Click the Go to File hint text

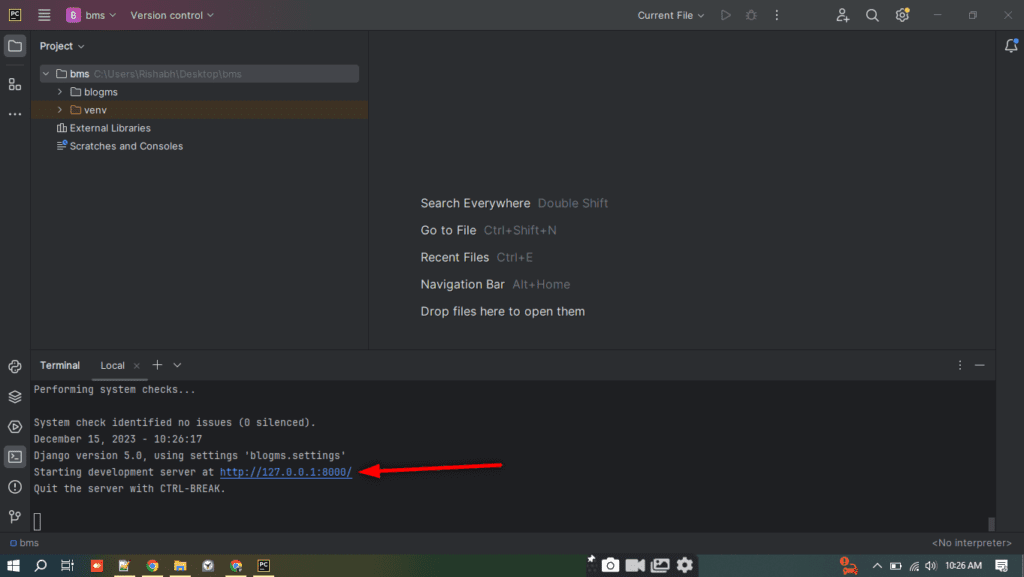tap(448, 230)
